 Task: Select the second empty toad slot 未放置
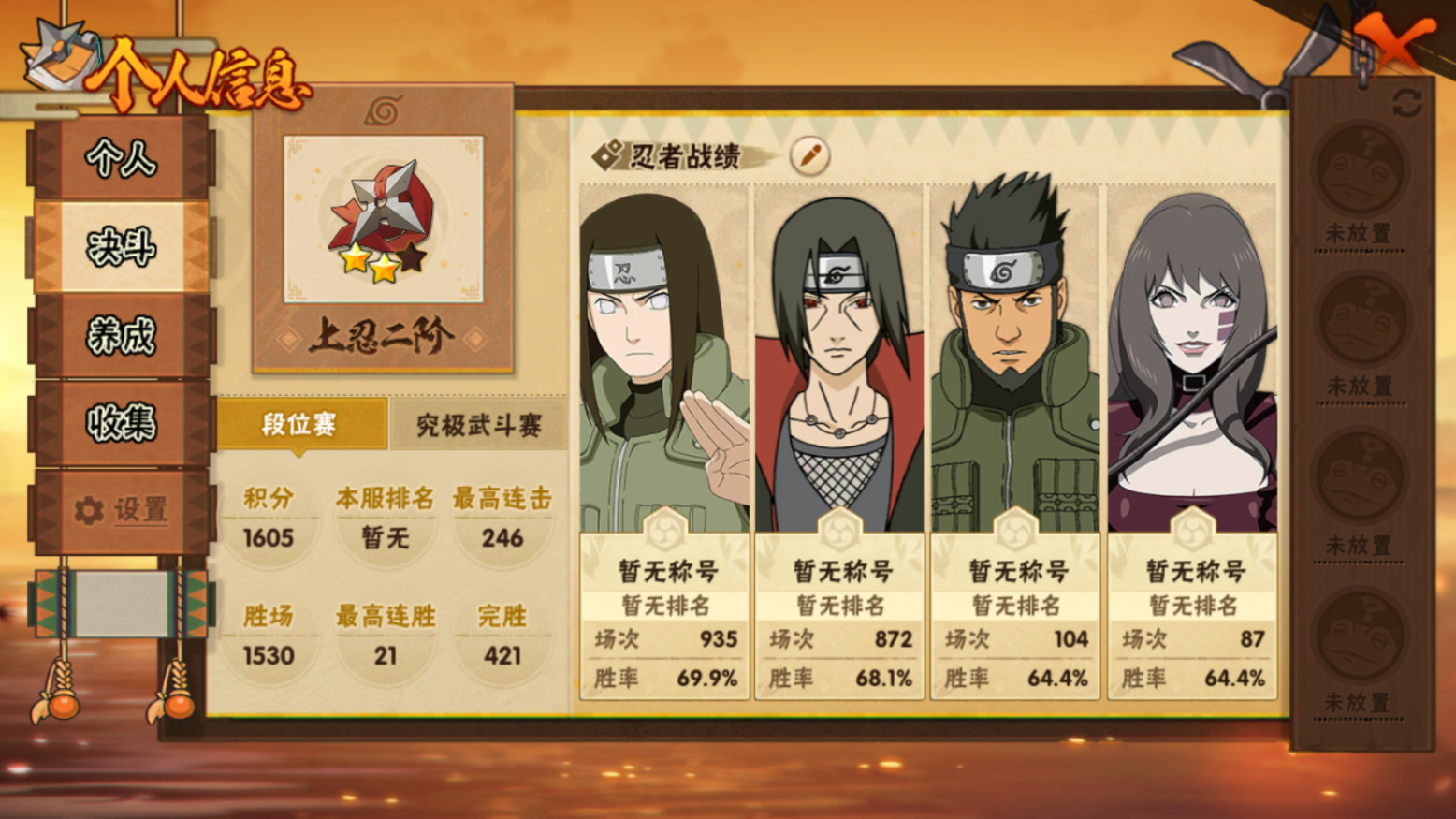(x=1359, y=339)
